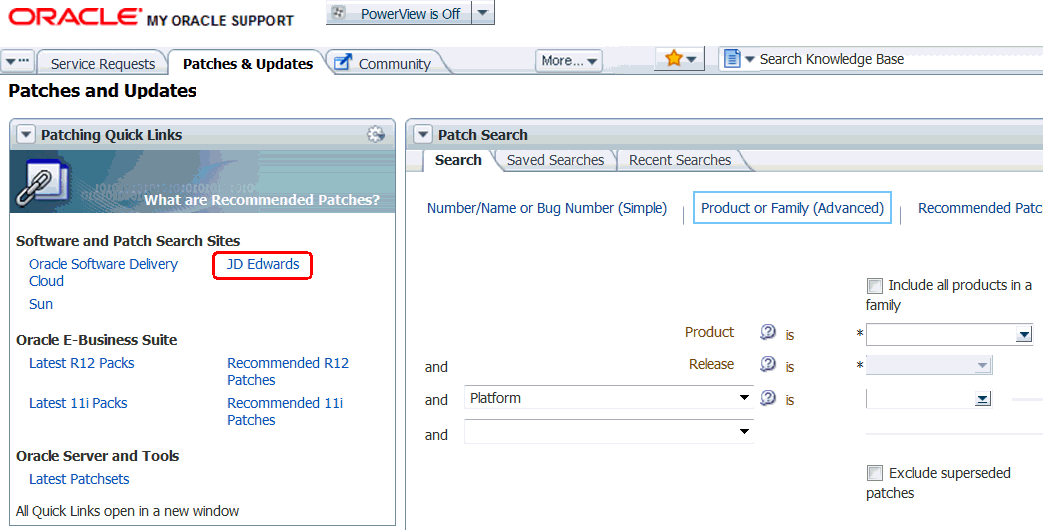The image size is (1043, 530).
Task: Open What are Recommended Patches? link
Action: [262, 199]
